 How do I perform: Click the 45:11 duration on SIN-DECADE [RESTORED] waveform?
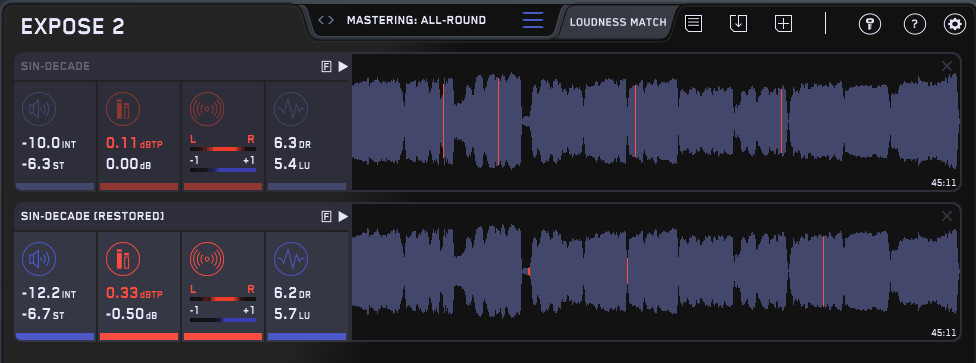pyautogui.click(x=944, y=333)
